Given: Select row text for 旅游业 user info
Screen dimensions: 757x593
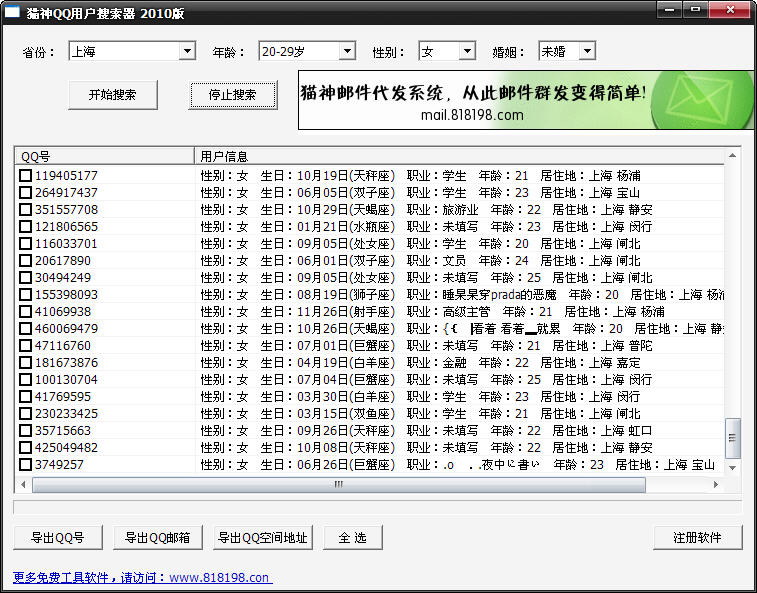Looking at the screenshot, I should [426, 210].
